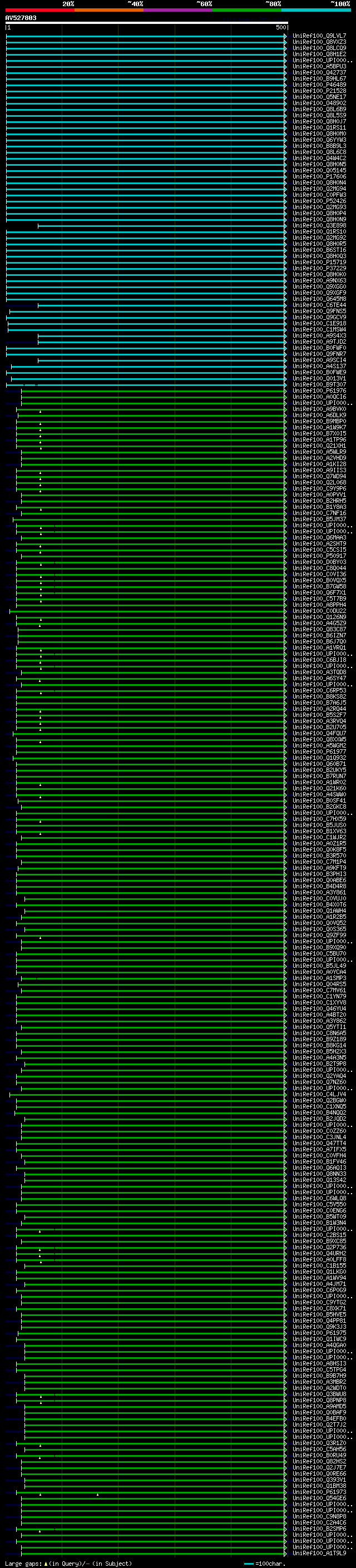356x1568 pixels.
Task: Select the UniRef100_Q645M8 label
Action: [x=319, y=299]
